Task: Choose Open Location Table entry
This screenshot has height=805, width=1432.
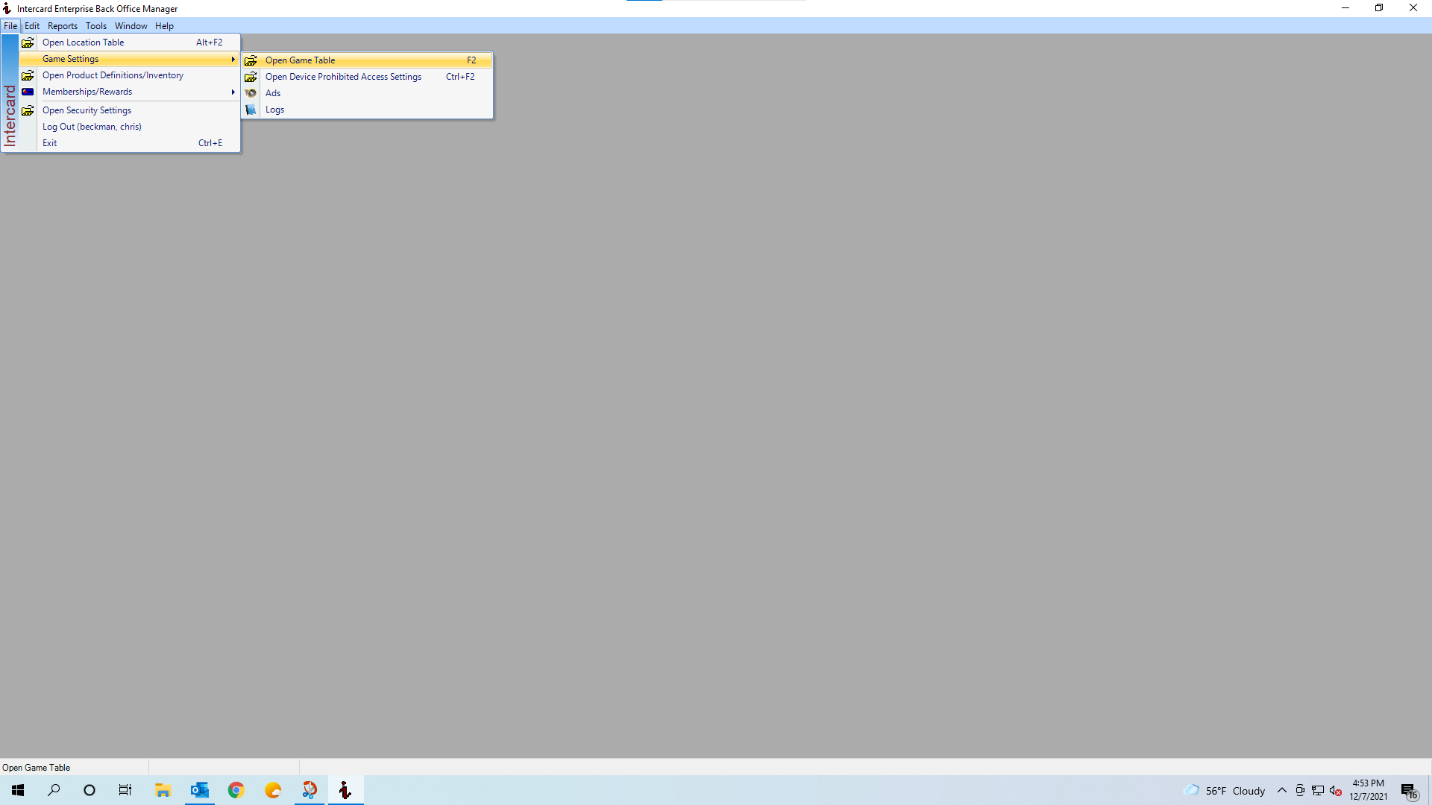Action: click(130, 43)
